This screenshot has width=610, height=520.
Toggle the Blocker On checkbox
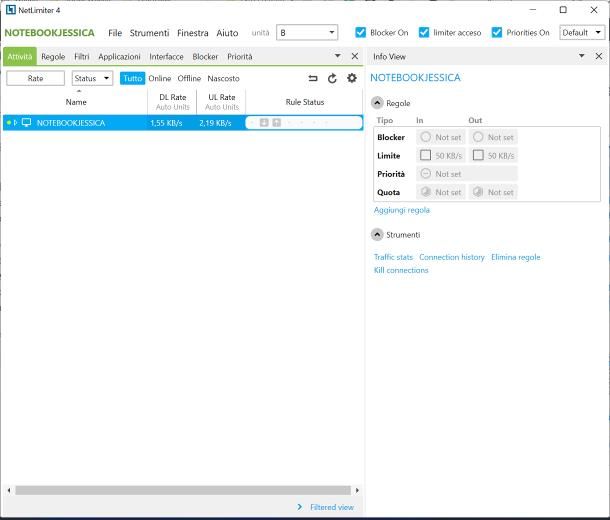click(361, 33)
